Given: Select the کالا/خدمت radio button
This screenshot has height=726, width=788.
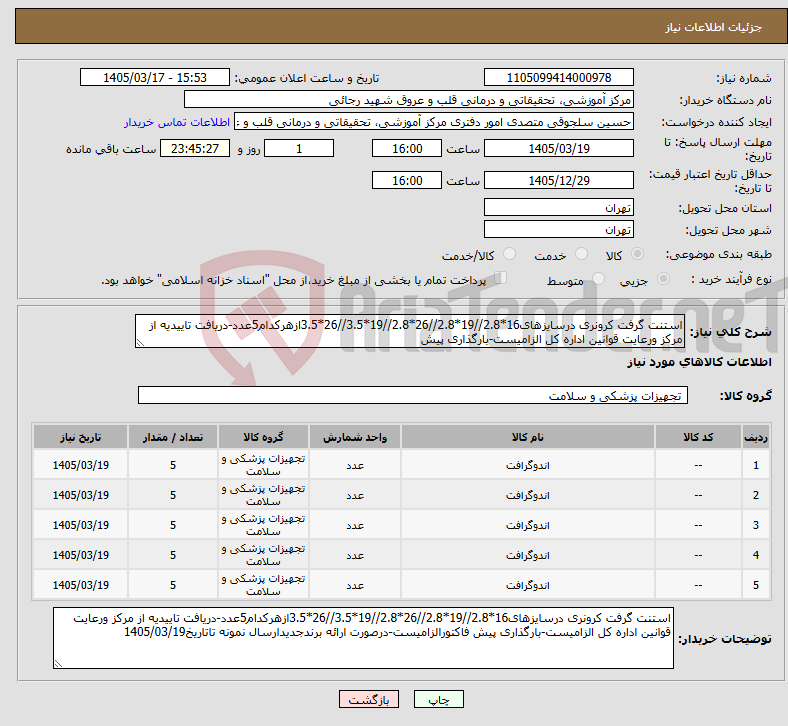Looking at the screenshot, I should (509, 254).
